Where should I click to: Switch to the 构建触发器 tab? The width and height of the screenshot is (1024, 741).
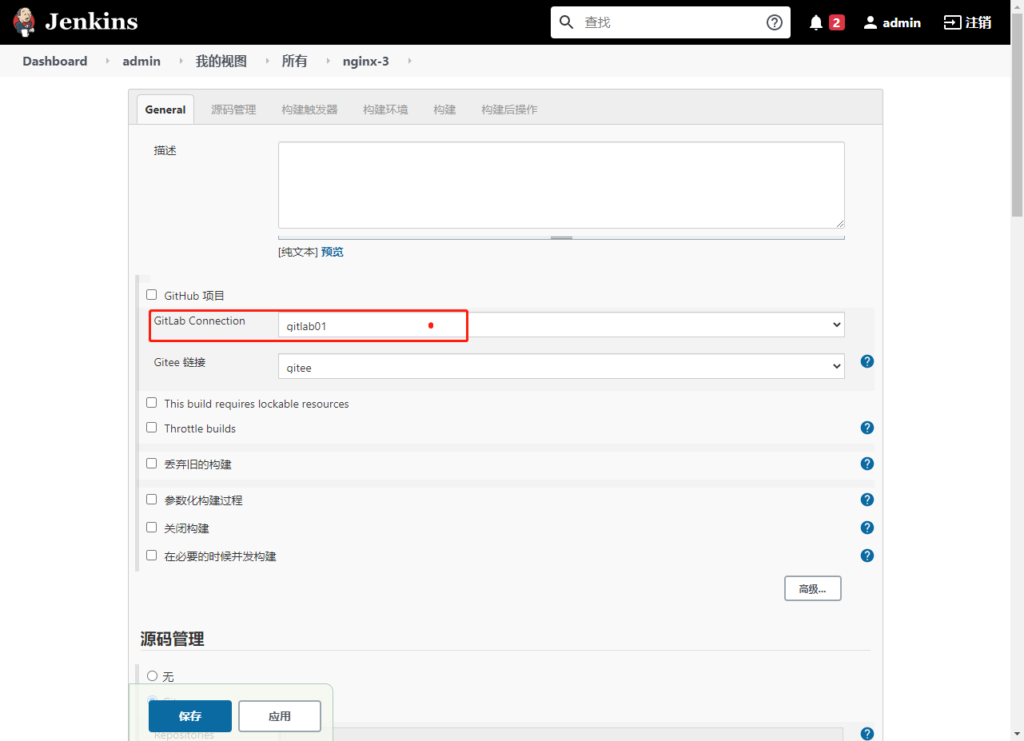[x=310, y=110]
